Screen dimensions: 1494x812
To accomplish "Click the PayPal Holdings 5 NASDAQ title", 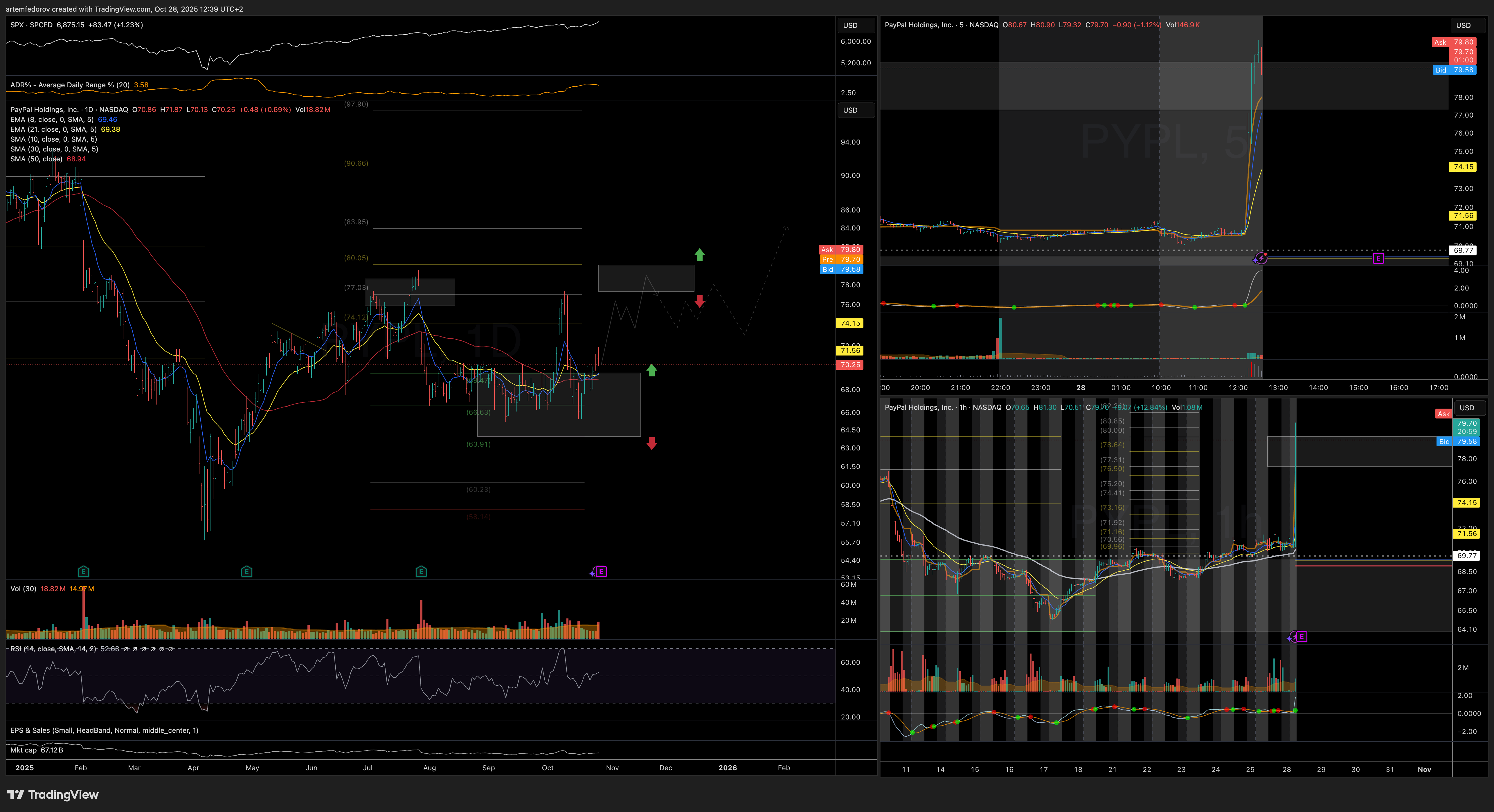I will [941, 25].
